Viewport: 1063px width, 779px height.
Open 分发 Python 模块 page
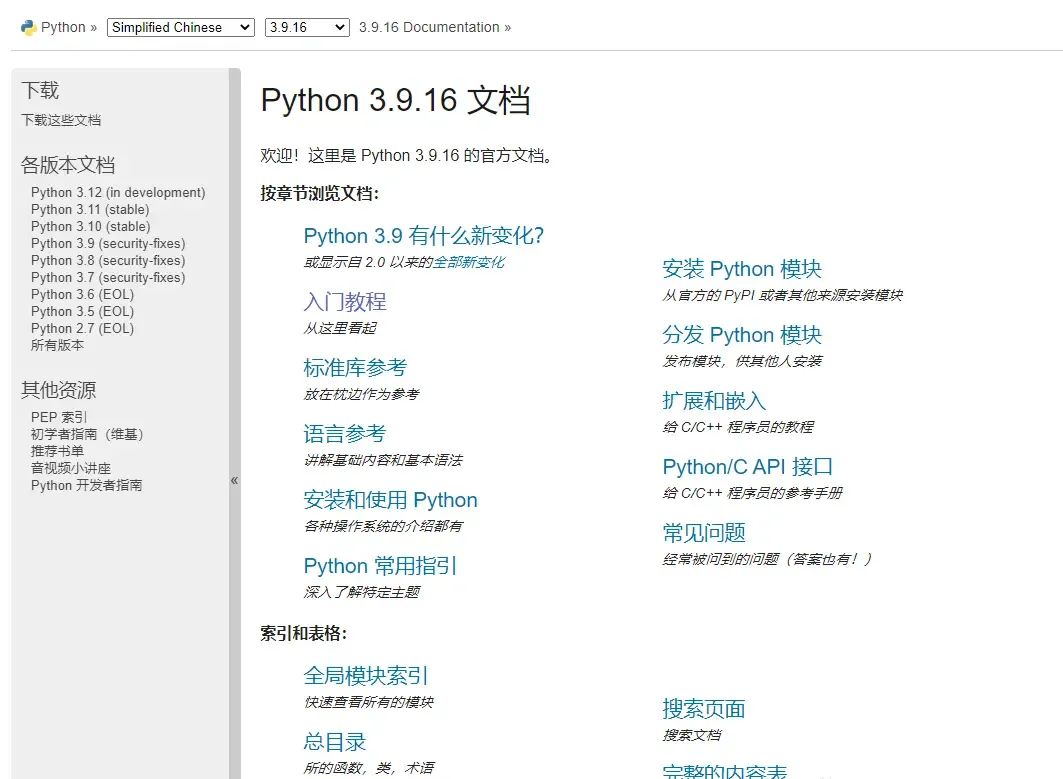tap(742, 334)
